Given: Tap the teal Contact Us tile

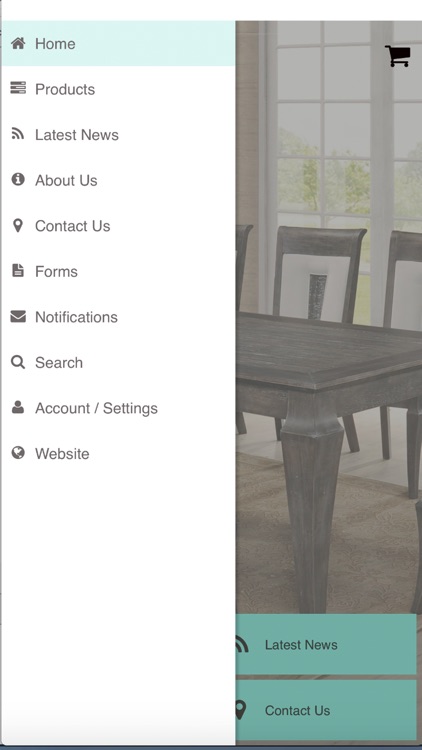Looking at the screenshot, I should click(x=326, y=710).
